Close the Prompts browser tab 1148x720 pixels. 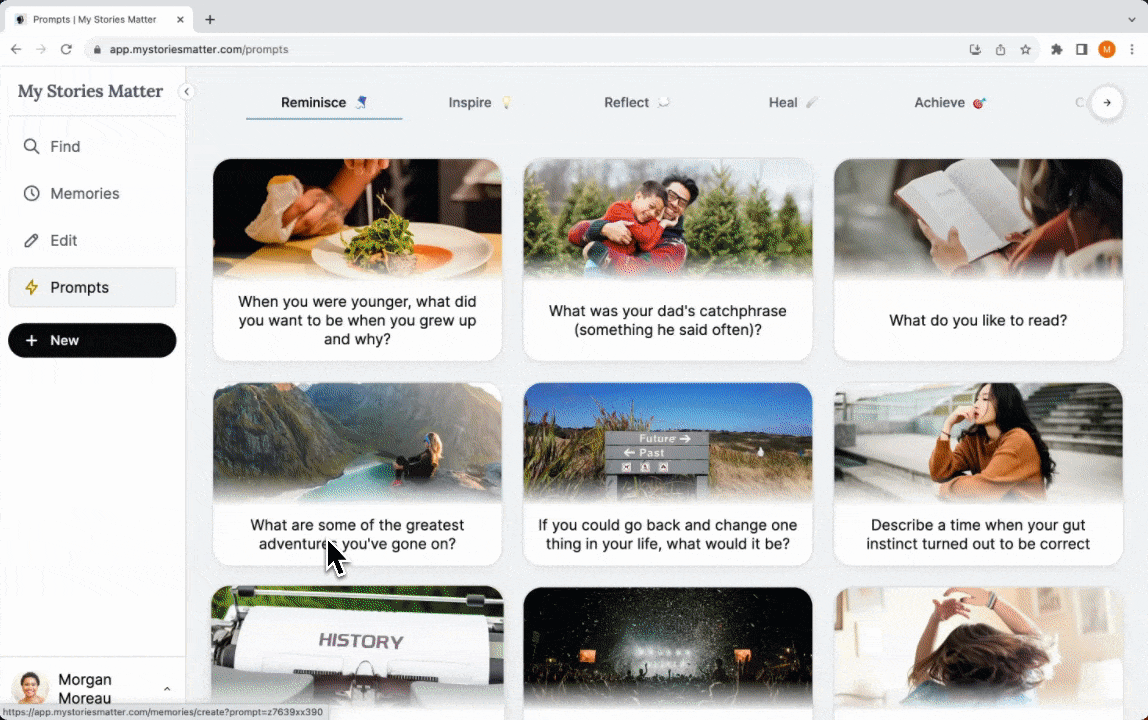click(x=180, y=20)
